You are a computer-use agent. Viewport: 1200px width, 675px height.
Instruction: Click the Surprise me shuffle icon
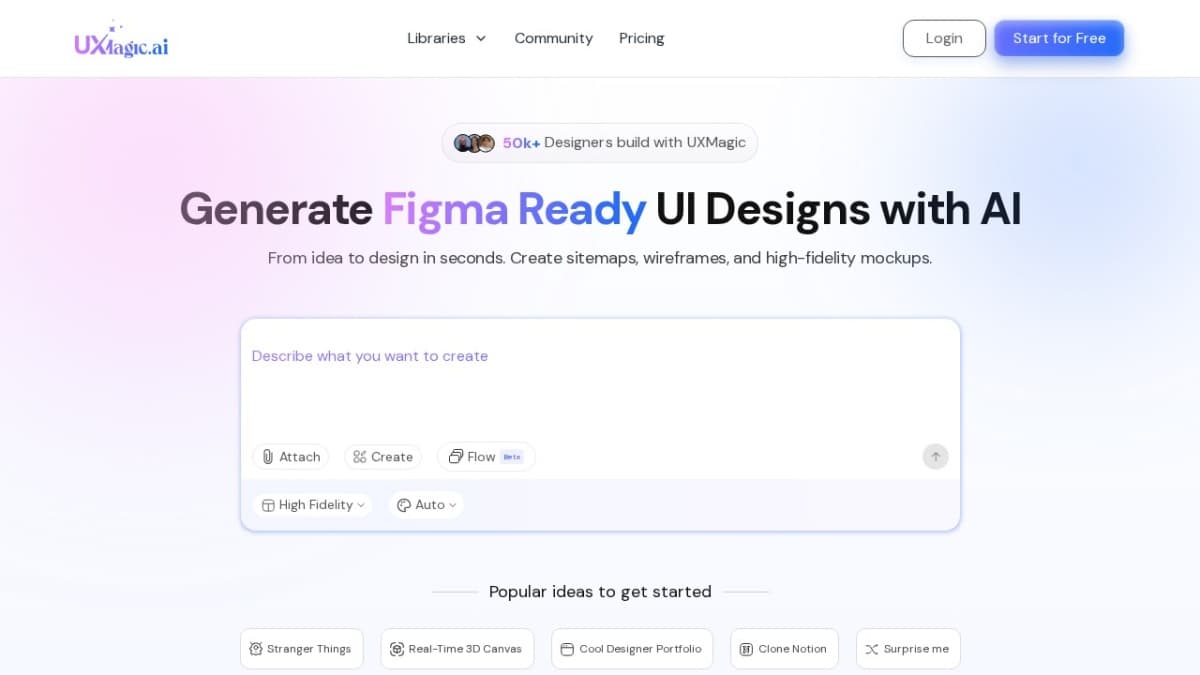[874, 648]
